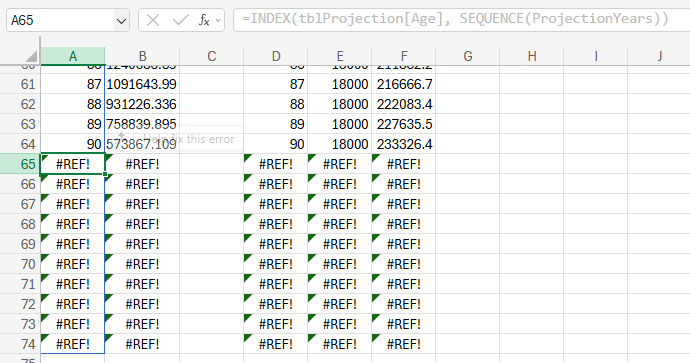Click cell F64 with value 233326.4

(x=404, y=144)
